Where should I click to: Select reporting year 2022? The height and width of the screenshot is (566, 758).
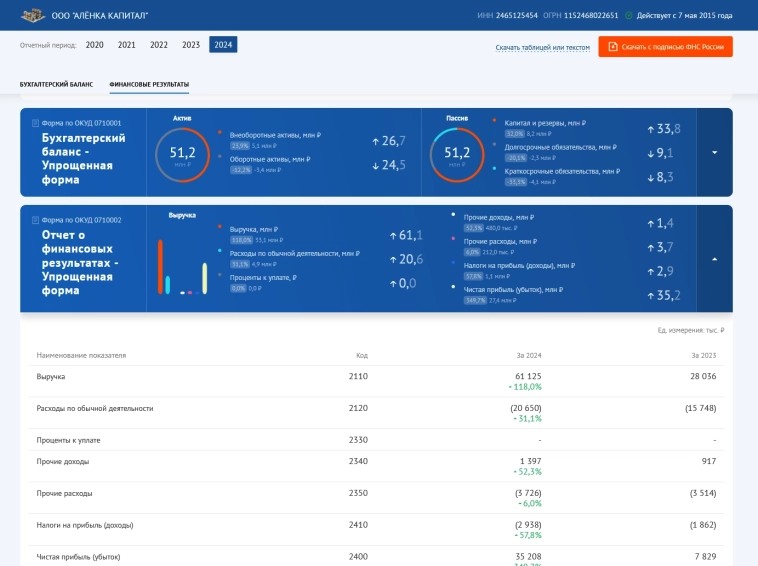pos(159,45)
